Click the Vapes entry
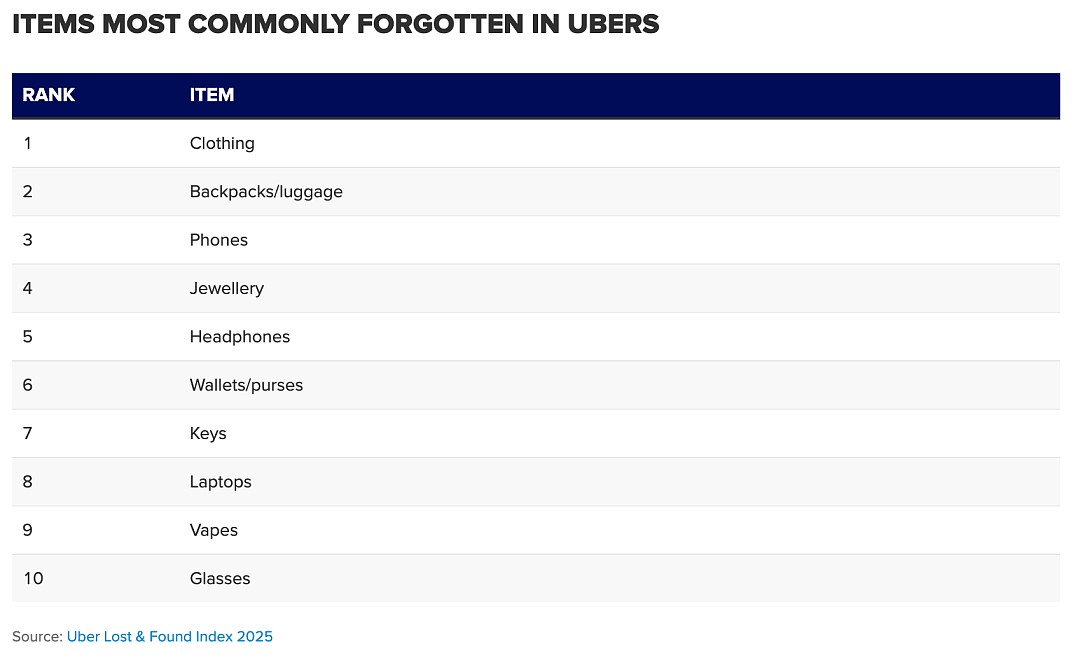The width and height of the screenshot is (1080, 658). coord(214,531)
